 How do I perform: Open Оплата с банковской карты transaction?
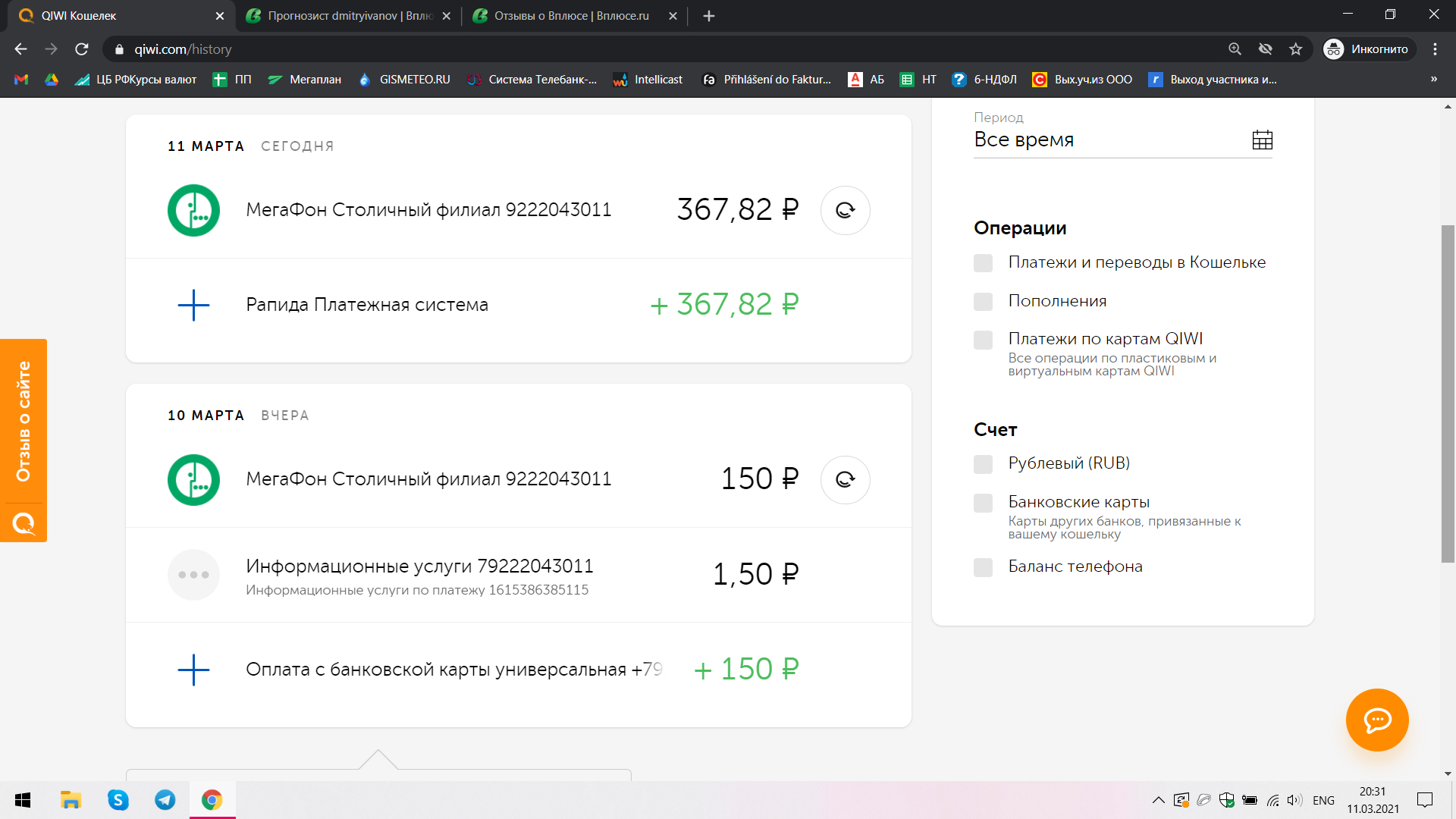519,670
